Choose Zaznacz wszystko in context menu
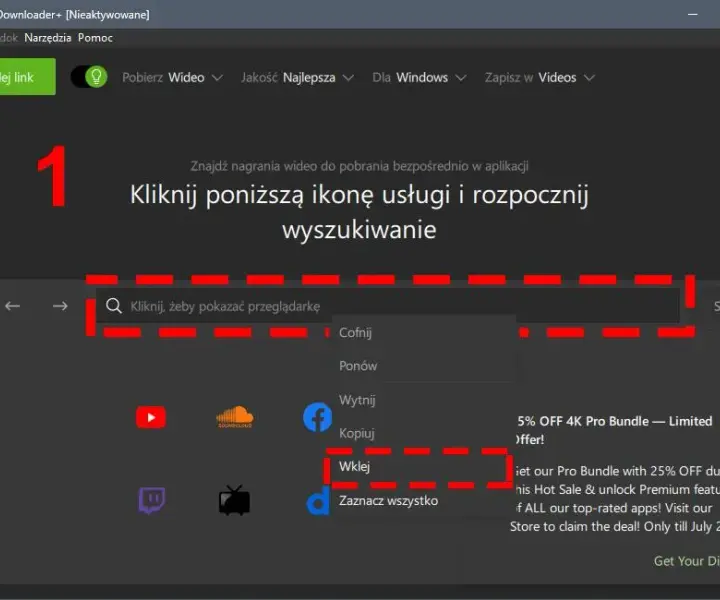Viewport: 720px width, 600px height. coord(423,500)
